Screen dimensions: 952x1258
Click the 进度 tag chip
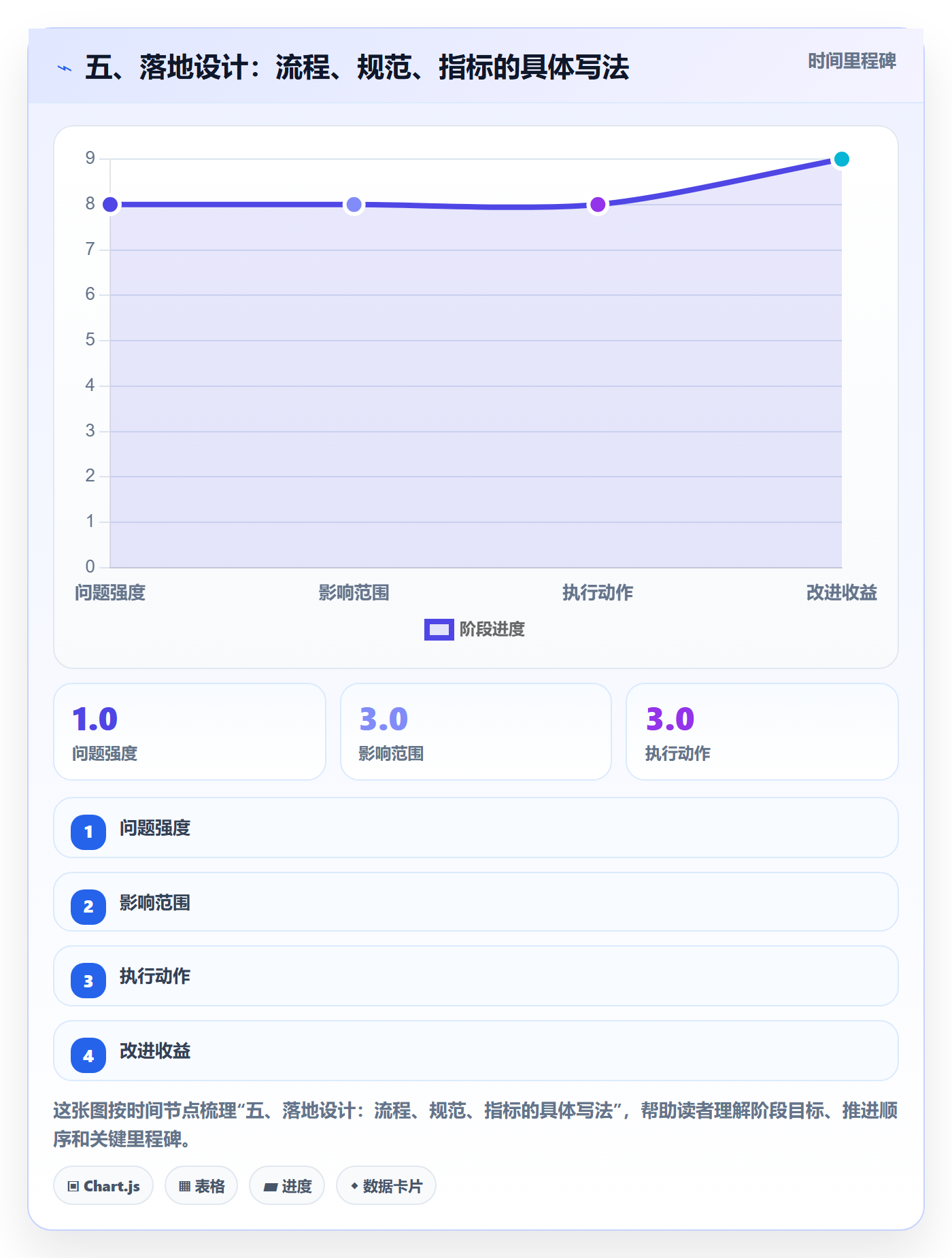[287, 1186]
